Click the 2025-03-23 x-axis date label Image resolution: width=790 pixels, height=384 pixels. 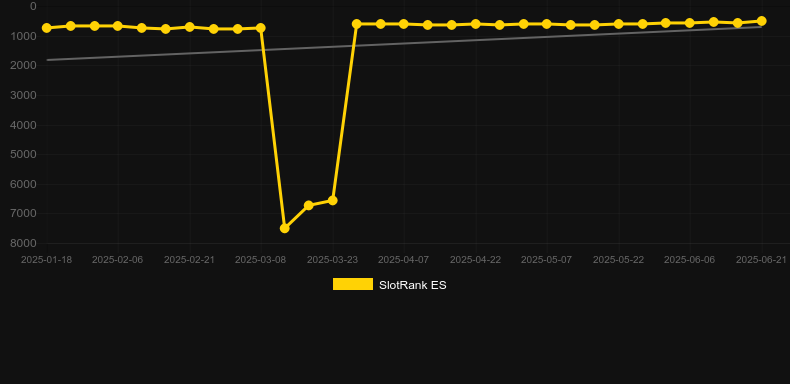pyautogui.click(x=333, y=260)
